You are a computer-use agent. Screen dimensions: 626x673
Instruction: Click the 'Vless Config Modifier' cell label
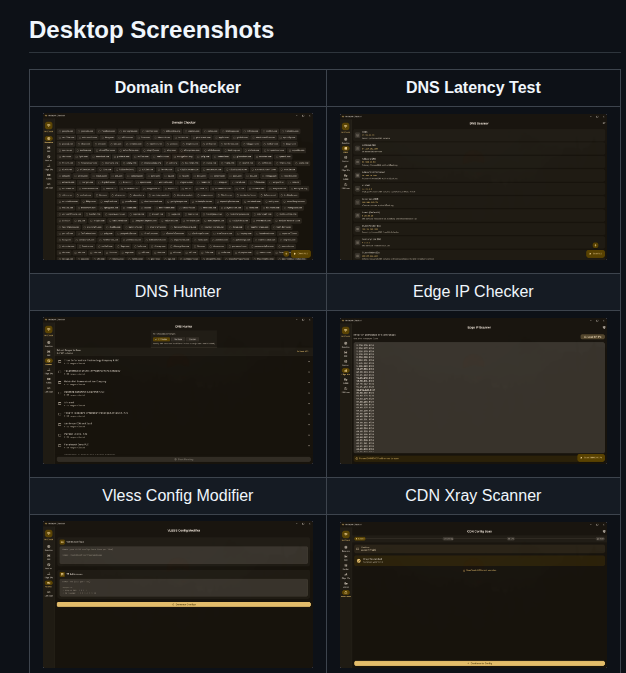point(178,495)
